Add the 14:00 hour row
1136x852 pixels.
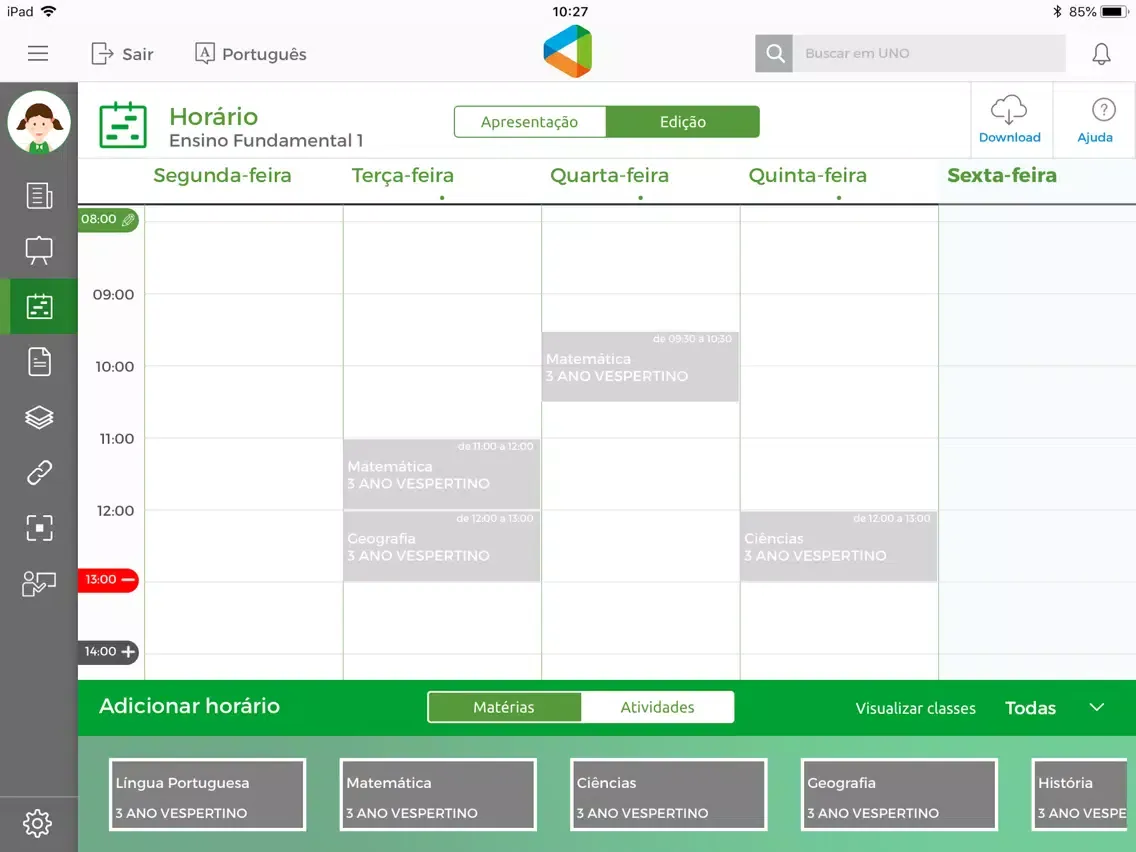[x=108, y=651]
